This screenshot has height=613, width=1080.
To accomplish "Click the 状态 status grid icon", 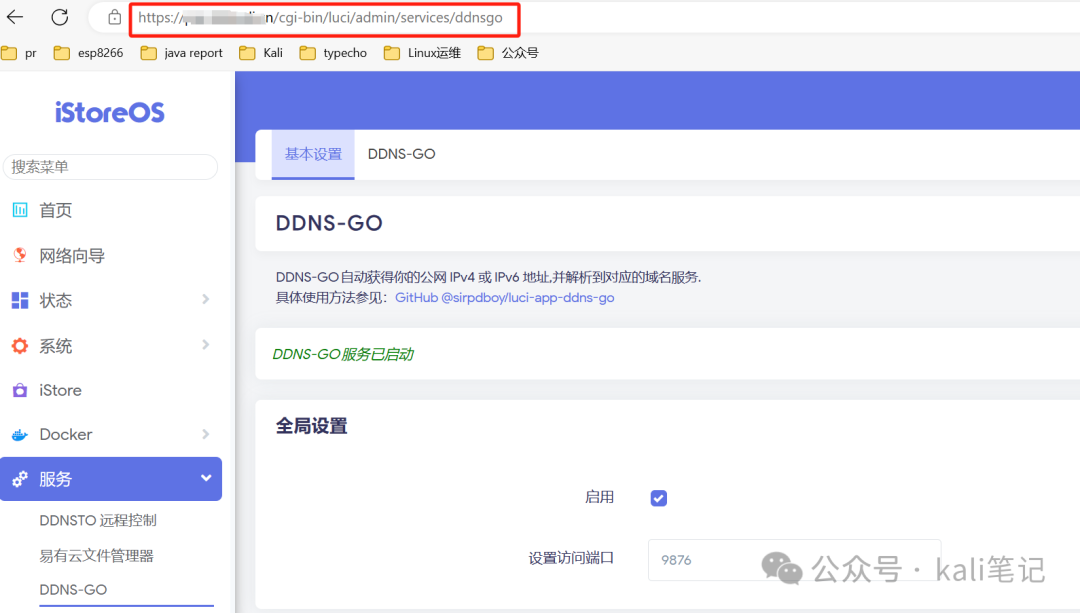I will click(x=20, y=300).
